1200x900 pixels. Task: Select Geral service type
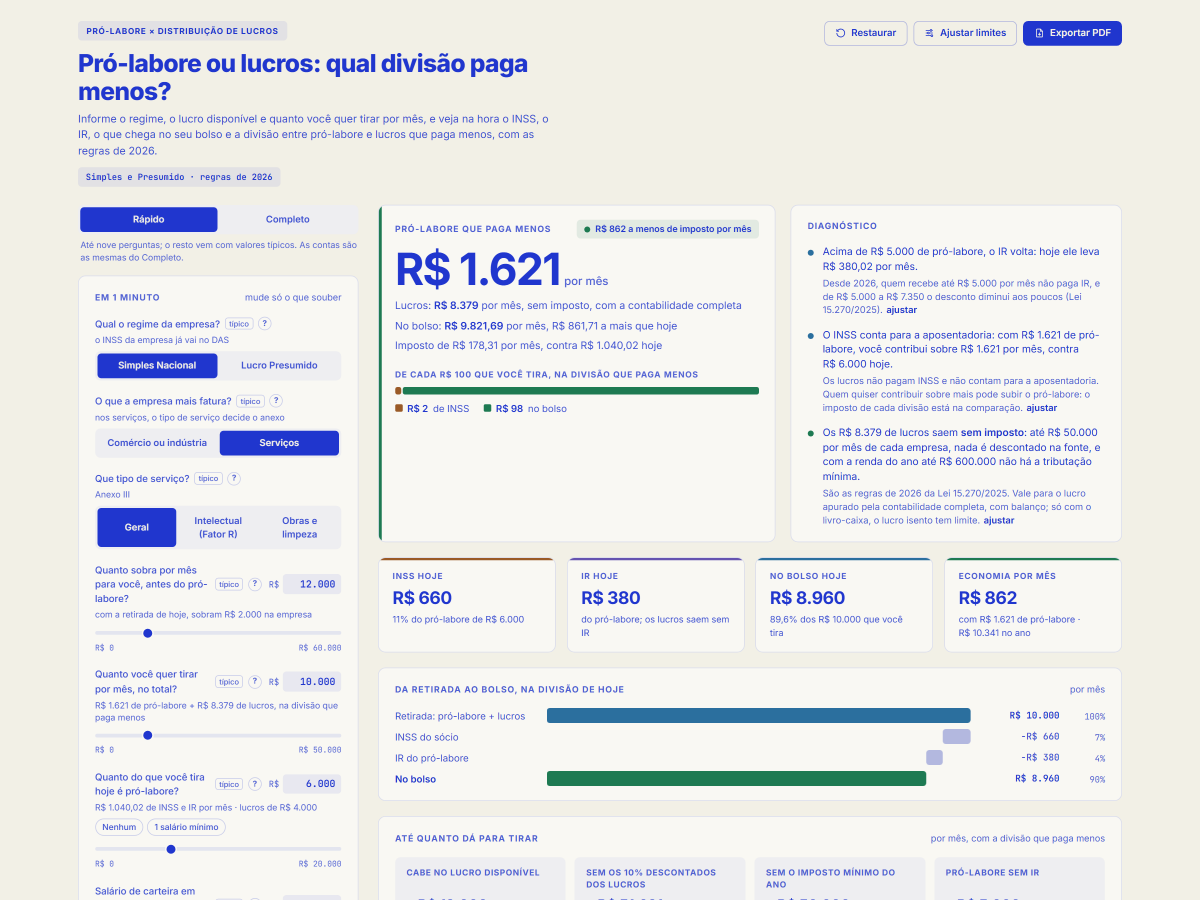pos(137,527)
